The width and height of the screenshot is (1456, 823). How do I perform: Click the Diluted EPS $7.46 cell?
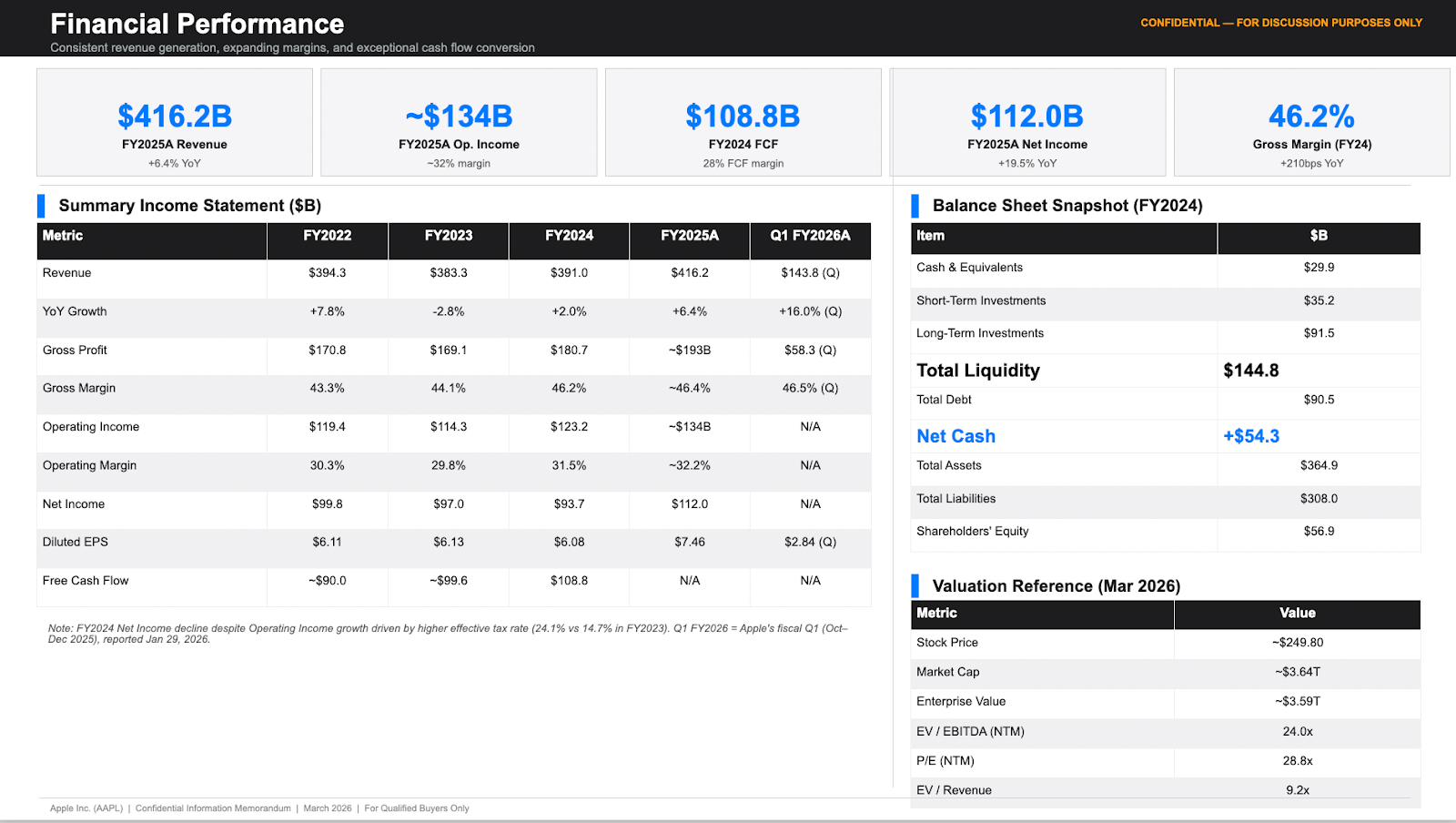pos(690,542)
